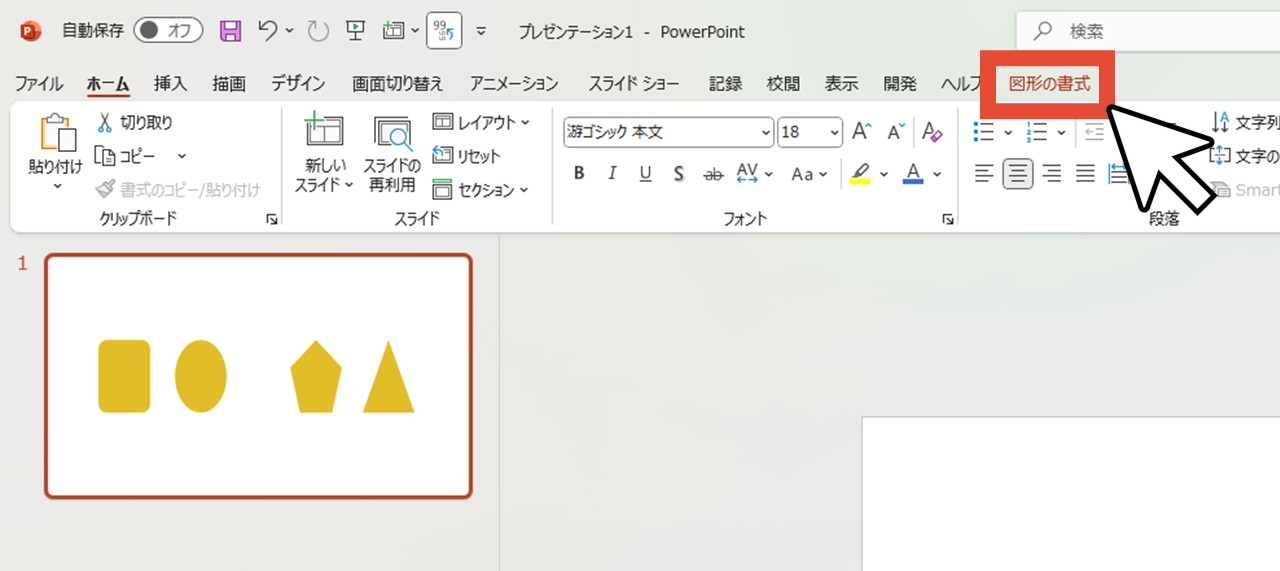Open the スライド ショー tab
This screenshot has width=1280, height=571.
pos(634,84)
